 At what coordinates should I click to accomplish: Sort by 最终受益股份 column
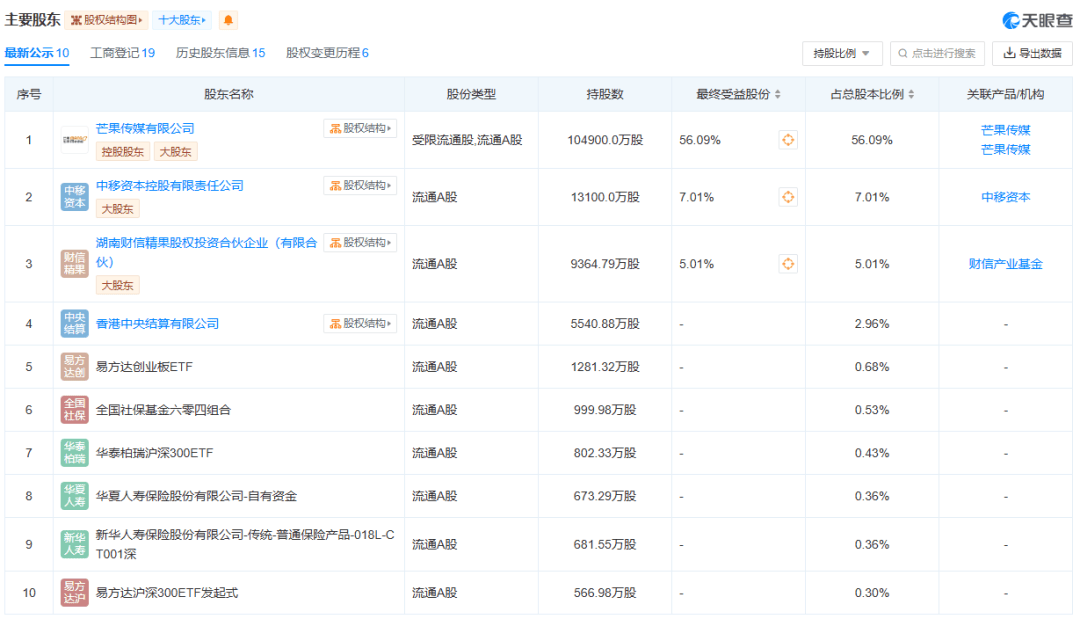(778, 95)
